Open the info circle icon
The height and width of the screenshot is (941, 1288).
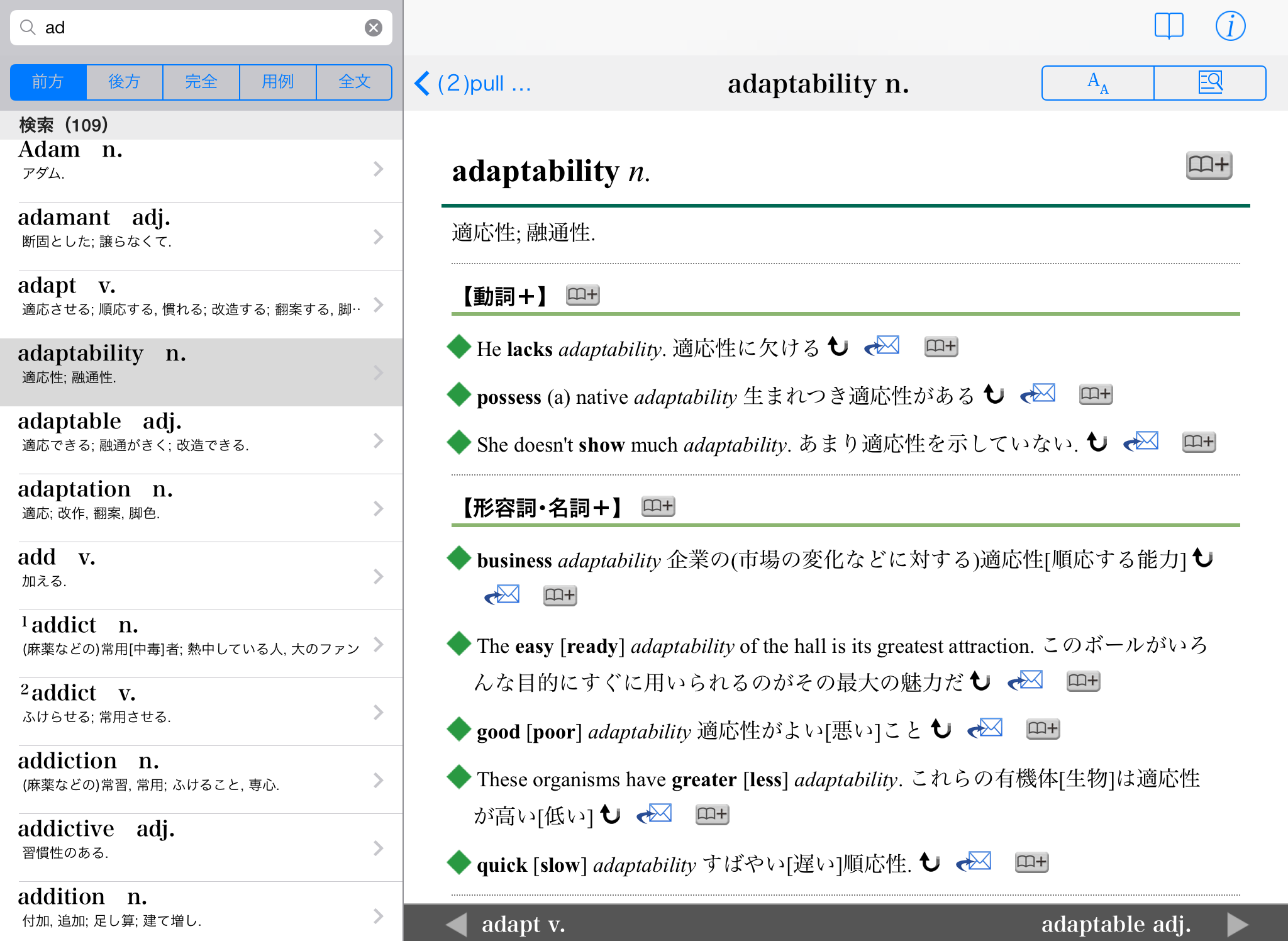(1230, 26)
